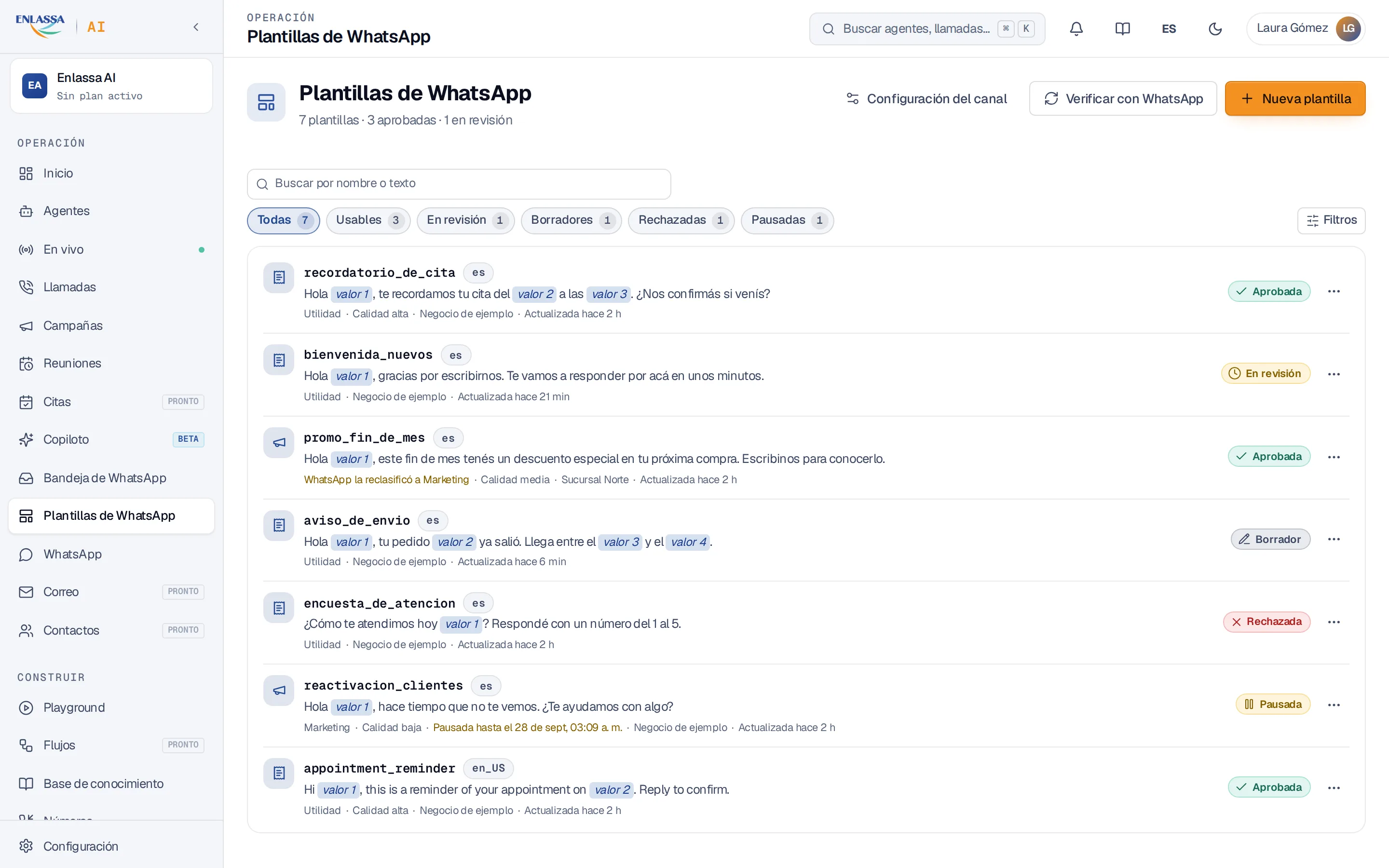Open more options for promo_fin_de_mes
The image size is (1389, 868).
1334,457
